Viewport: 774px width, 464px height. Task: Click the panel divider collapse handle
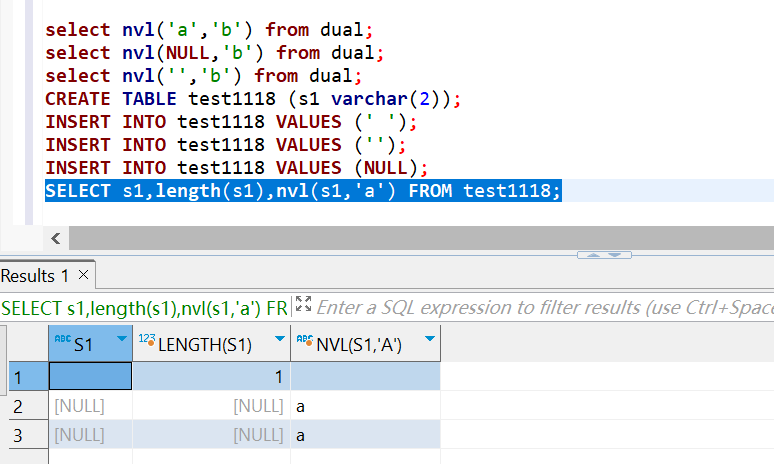[x=604, y=255]
